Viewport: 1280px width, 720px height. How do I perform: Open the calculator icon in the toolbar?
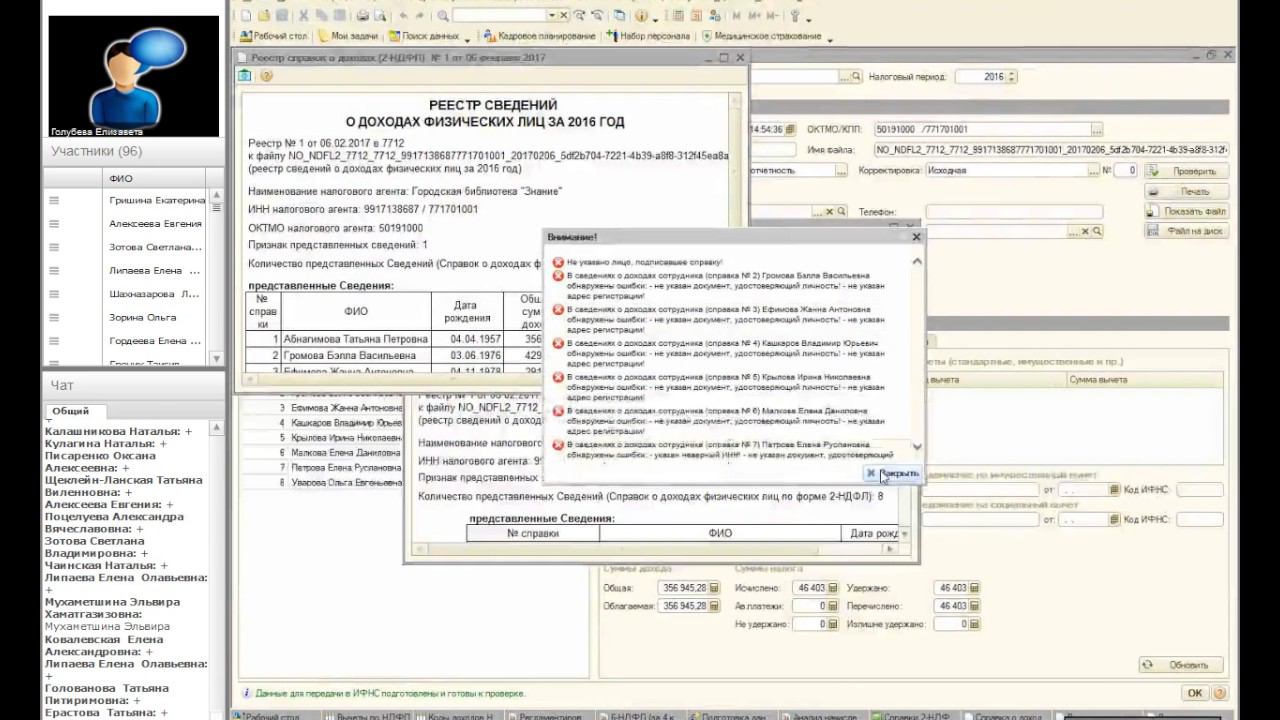tap(679, 15)
